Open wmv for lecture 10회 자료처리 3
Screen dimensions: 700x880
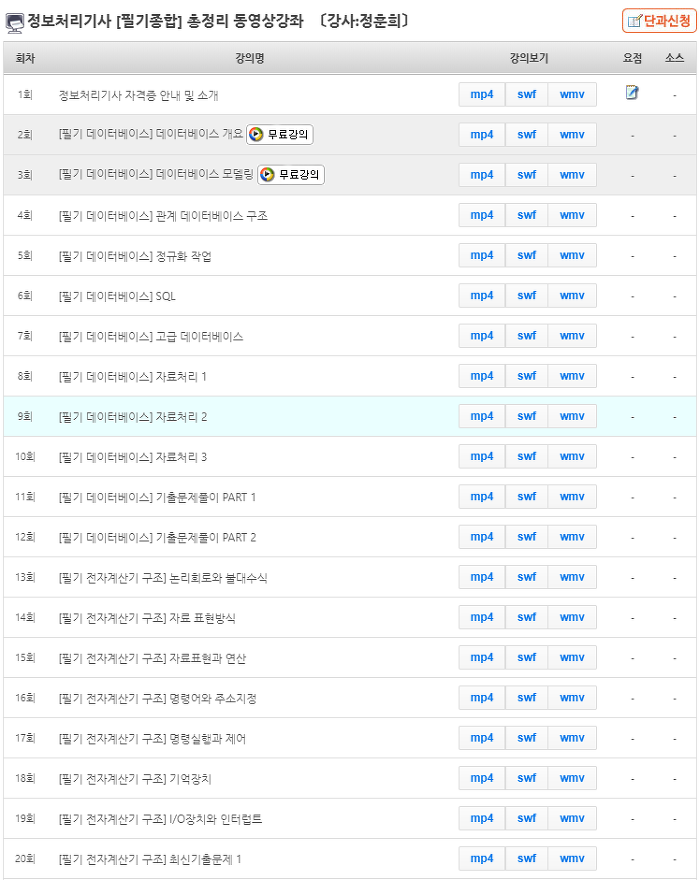(x=572, y=457)
